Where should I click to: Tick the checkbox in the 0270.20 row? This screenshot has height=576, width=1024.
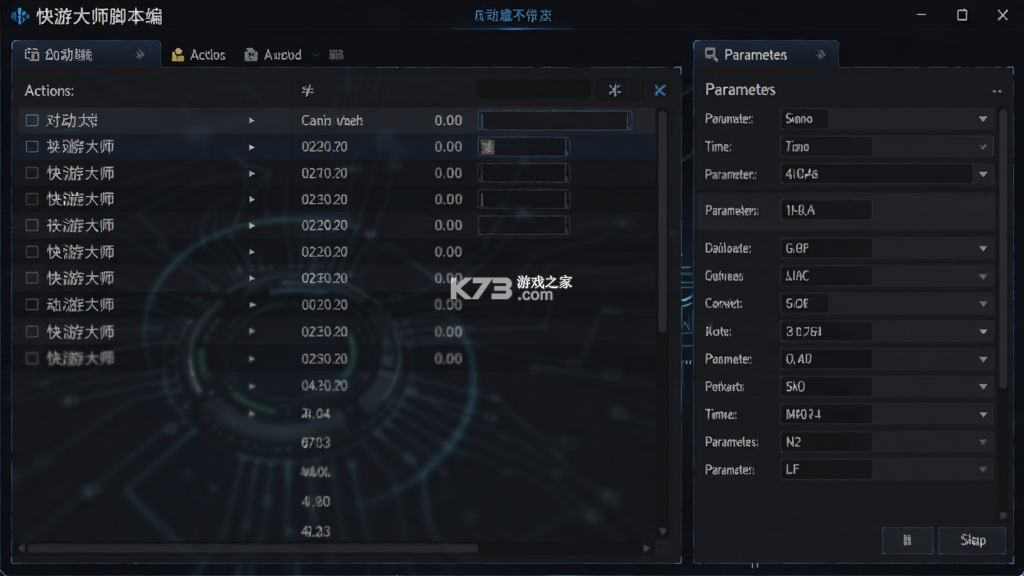pyautogui.click(x=31, y=173)
